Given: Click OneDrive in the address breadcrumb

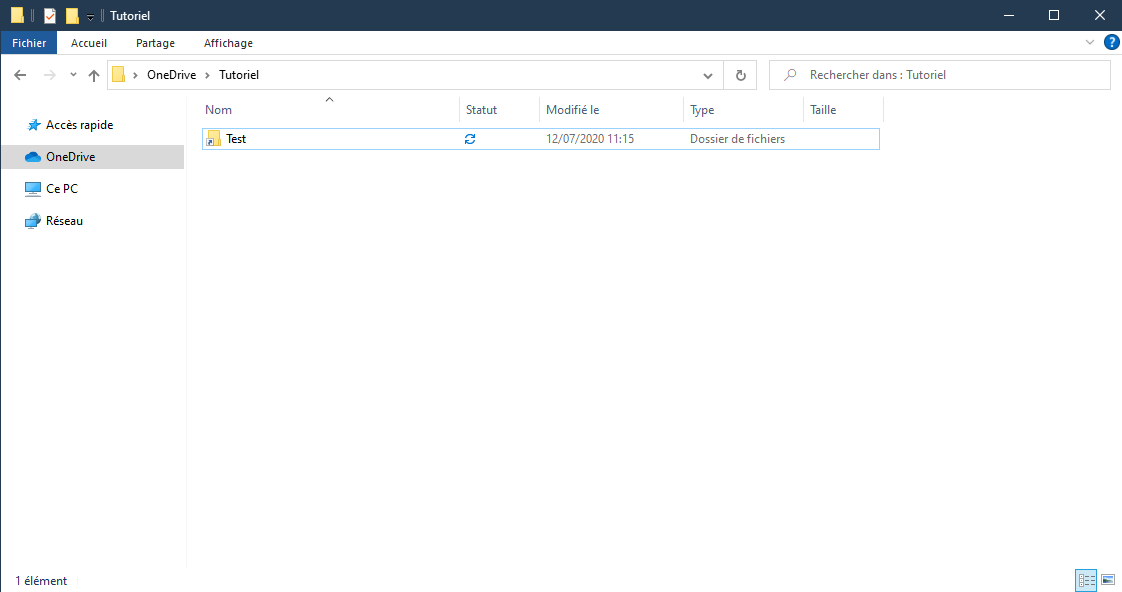Looking at the screenshot, I should click(171, 75).
